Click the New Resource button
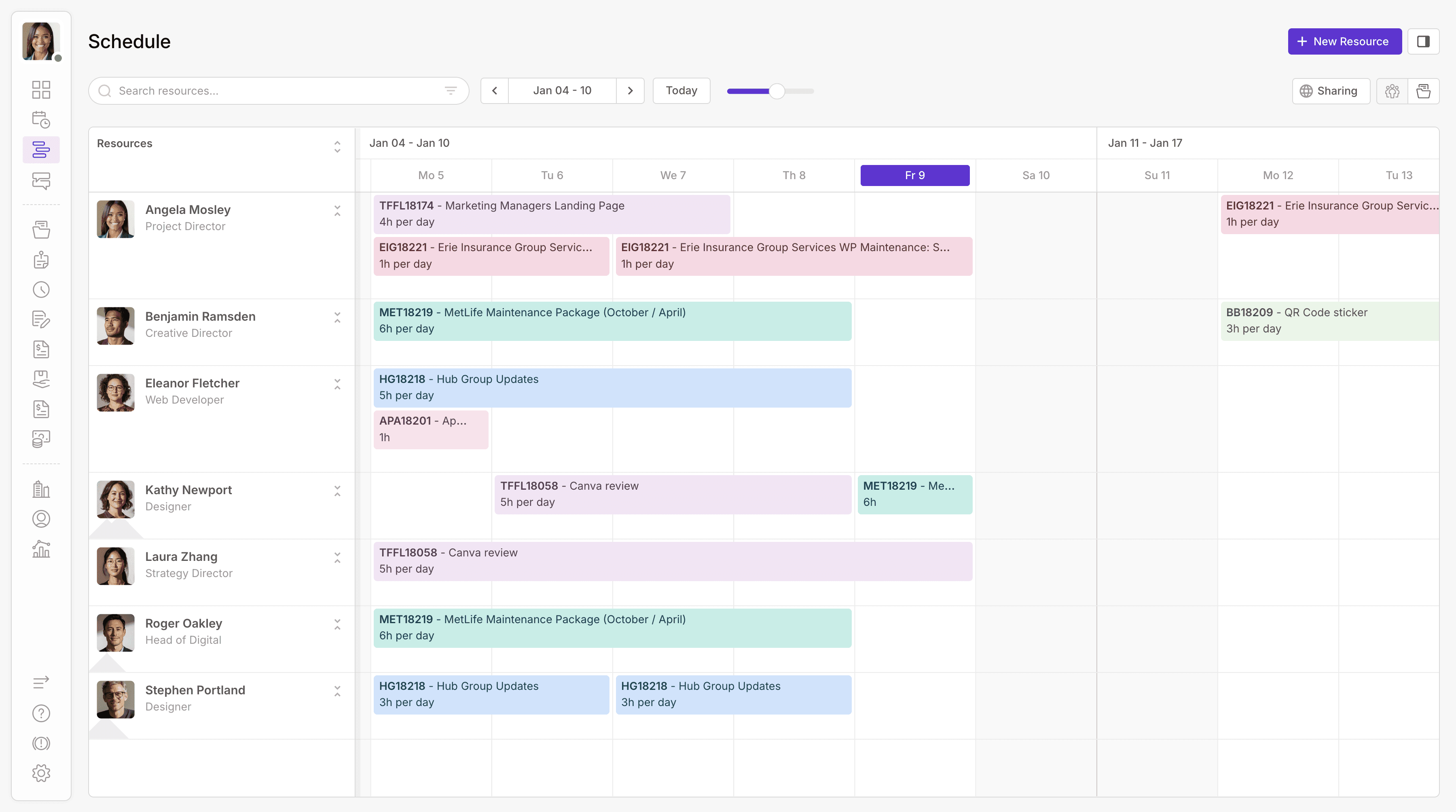 pyautogui.click(x=1344, y=41)
